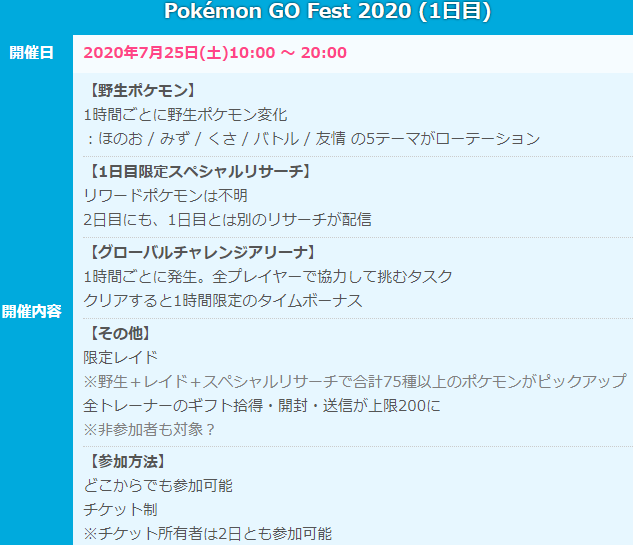633x545 pixels.
Task: Click the 【その他】 section heading
Action: tap(118, 333)
